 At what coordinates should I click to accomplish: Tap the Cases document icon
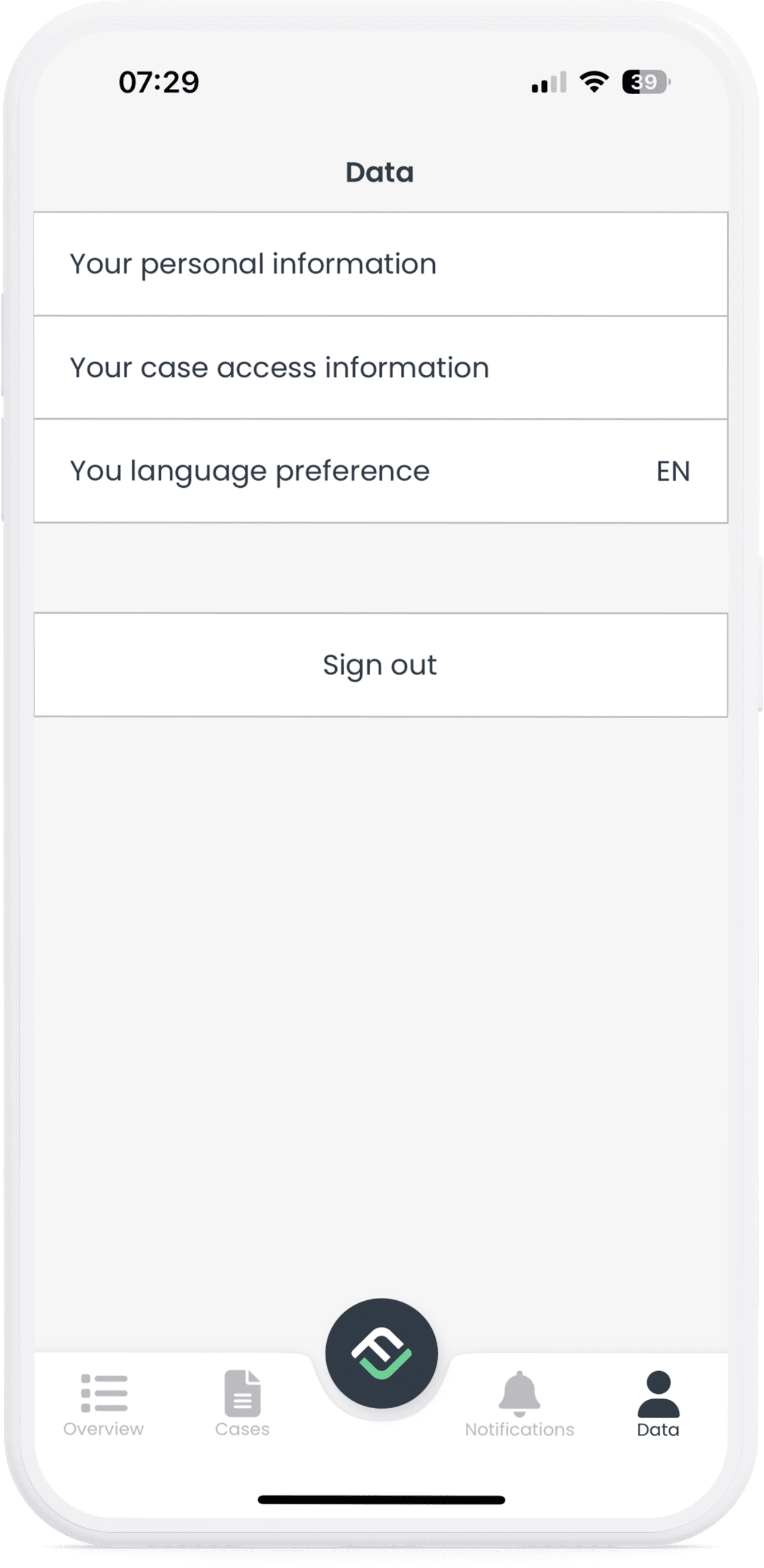click(x=242, y=1393)
